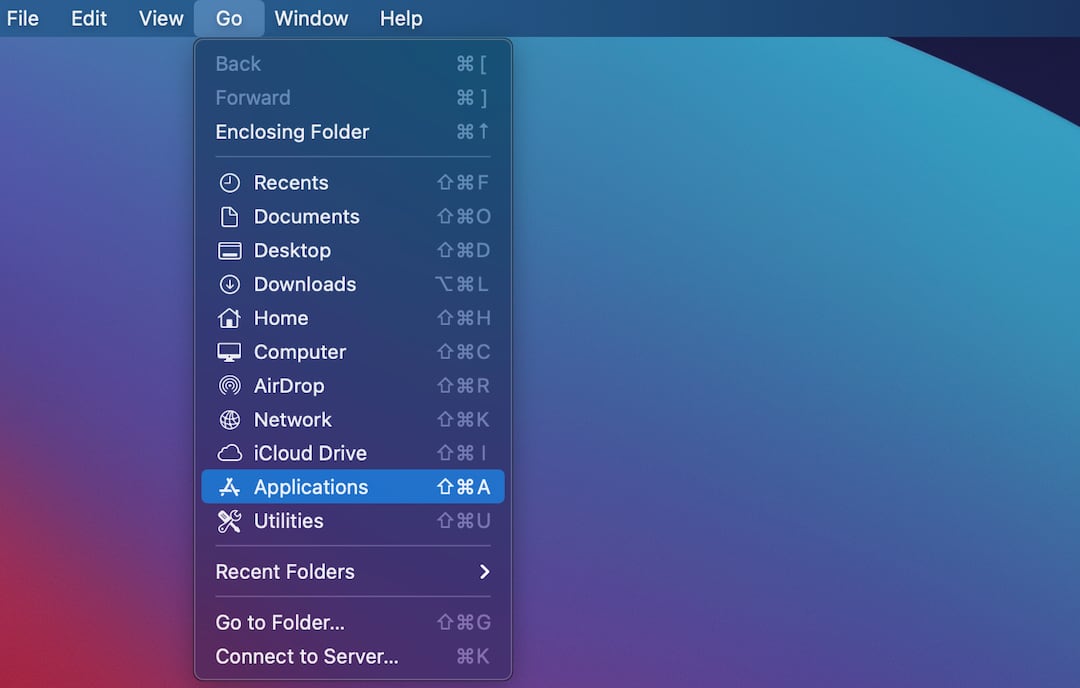This screenshot has width=1080, height=688.
Task: Click the Downloads arrow icon
Action: click(x=228, y=284)
